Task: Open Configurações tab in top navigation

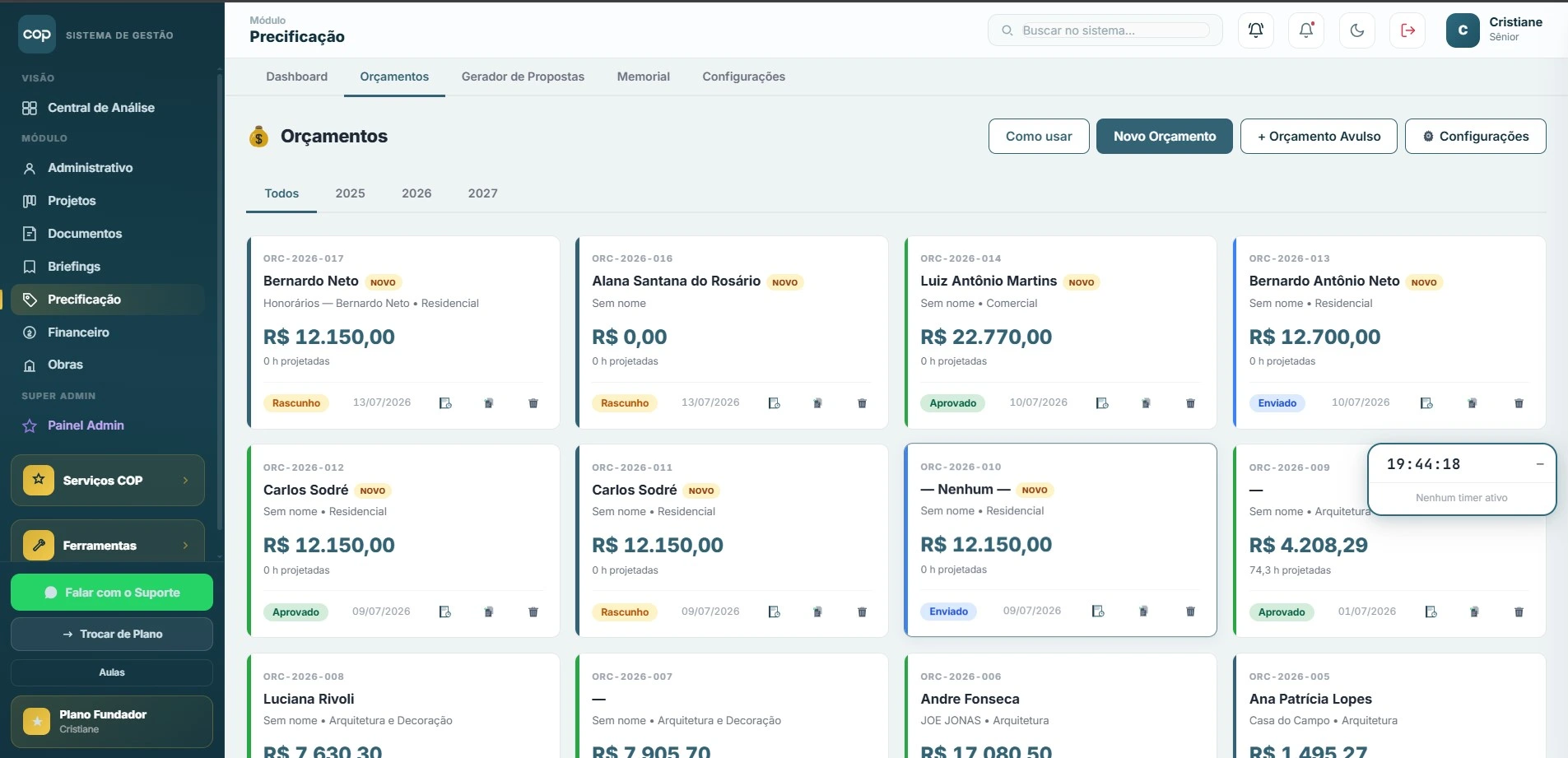Action: [743, 77]
